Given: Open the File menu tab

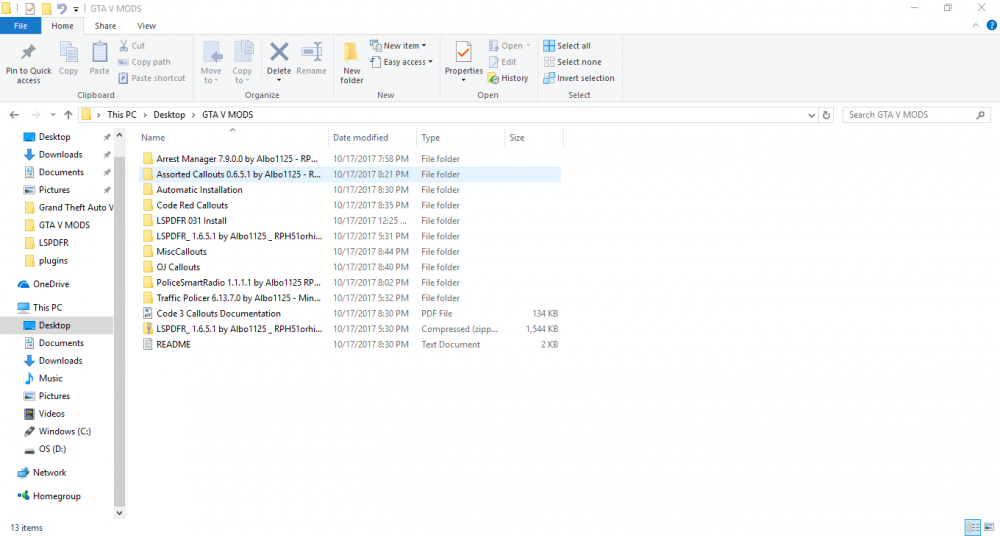Looking at the screenshot, I should 20,26.
